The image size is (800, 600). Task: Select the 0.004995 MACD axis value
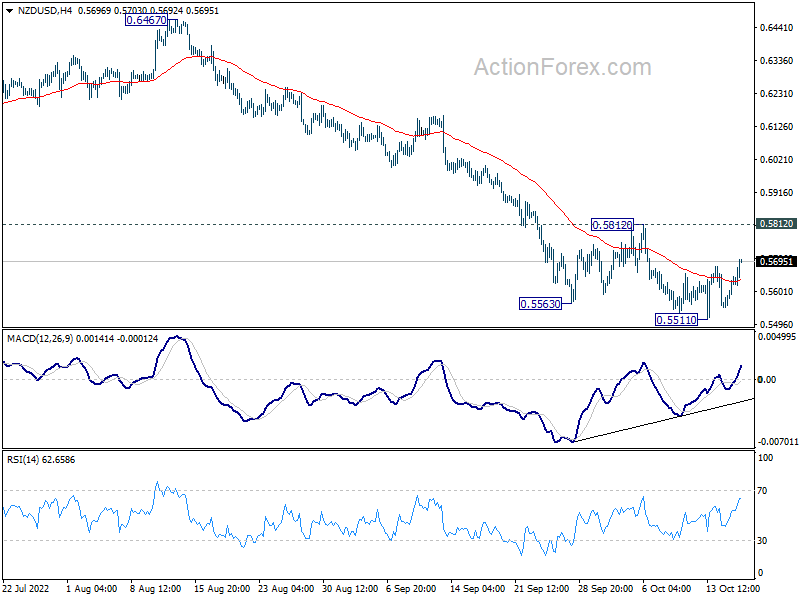(777, 337)
